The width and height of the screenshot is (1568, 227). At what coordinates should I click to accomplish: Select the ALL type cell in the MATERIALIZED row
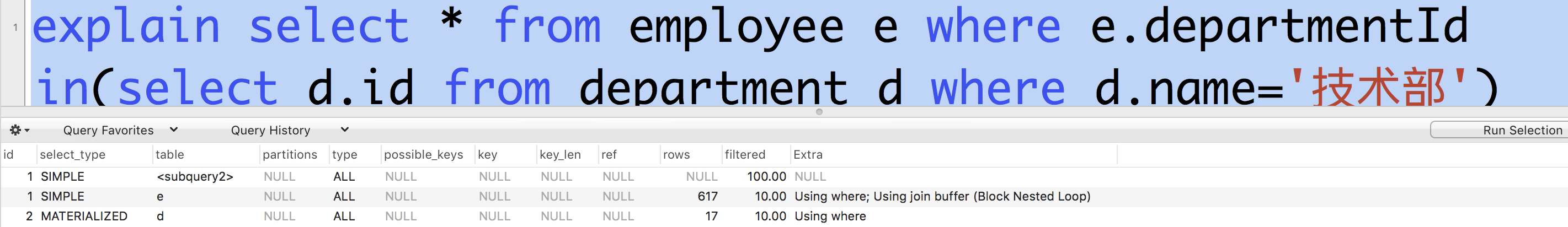click(x=344, y=216)
